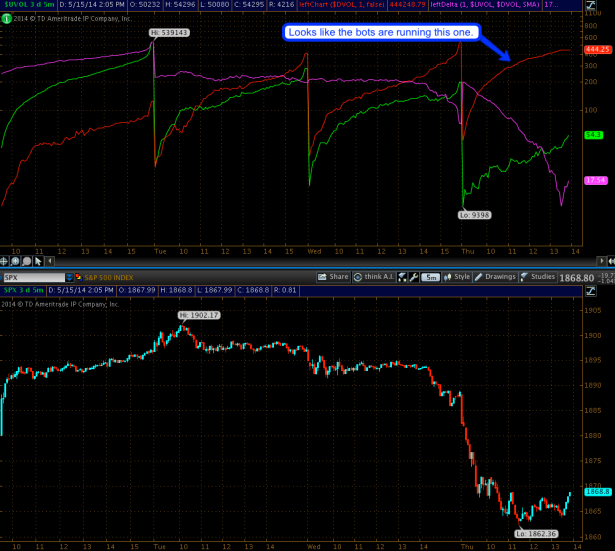
Task: Click the scroll-right arrow under the upper chart
Action: click(x=601, y=261)
